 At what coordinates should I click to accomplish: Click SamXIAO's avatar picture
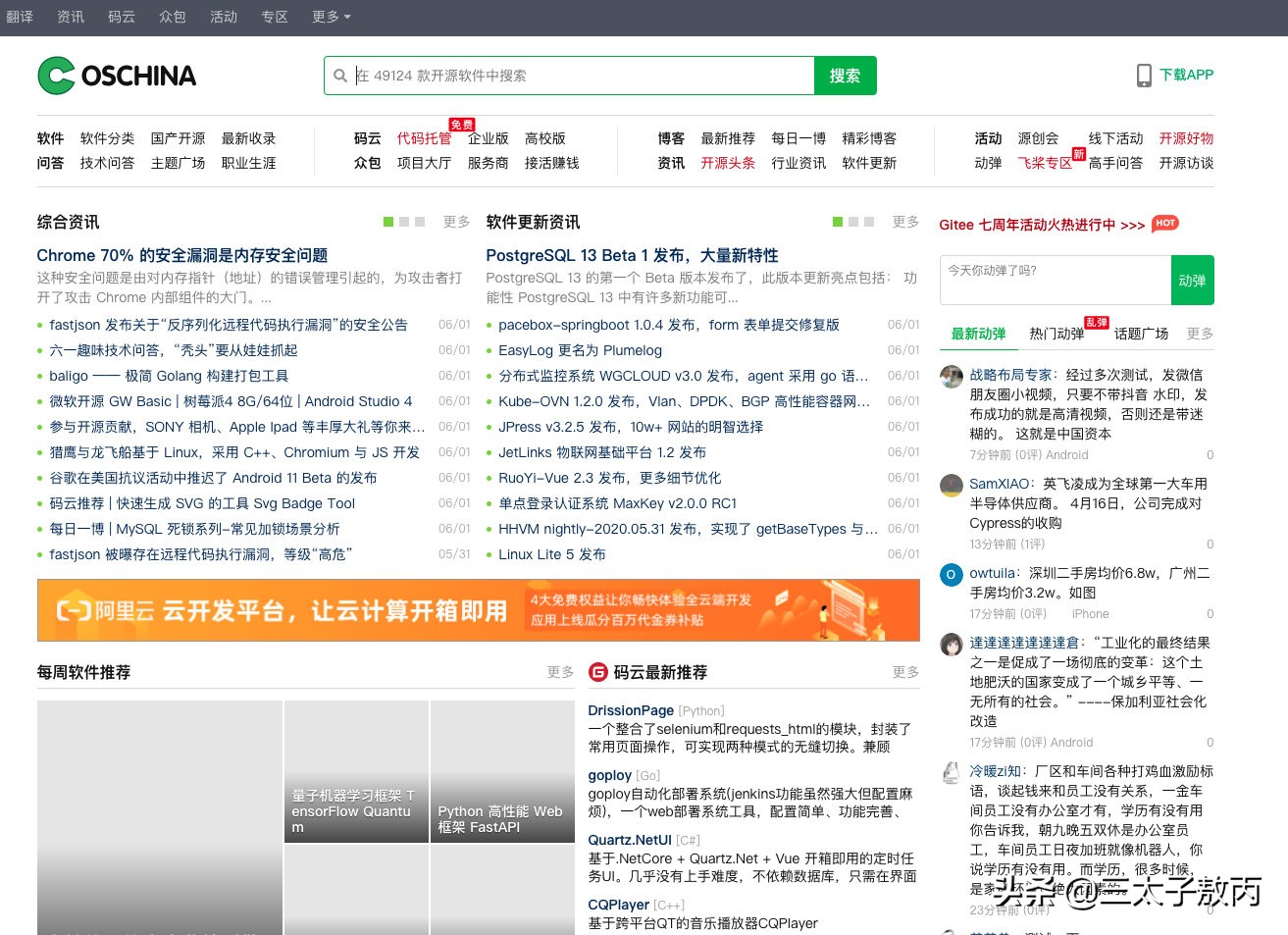pyautogui.click(x=951, y=486)
